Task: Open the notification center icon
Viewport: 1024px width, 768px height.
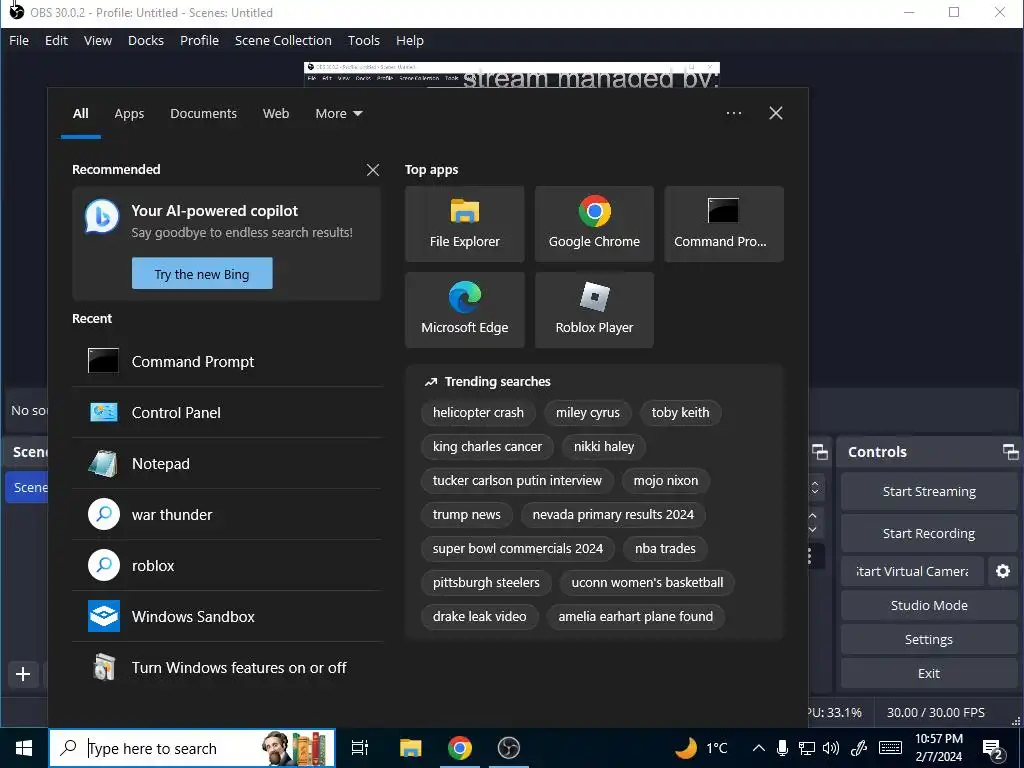Action: 993,748
